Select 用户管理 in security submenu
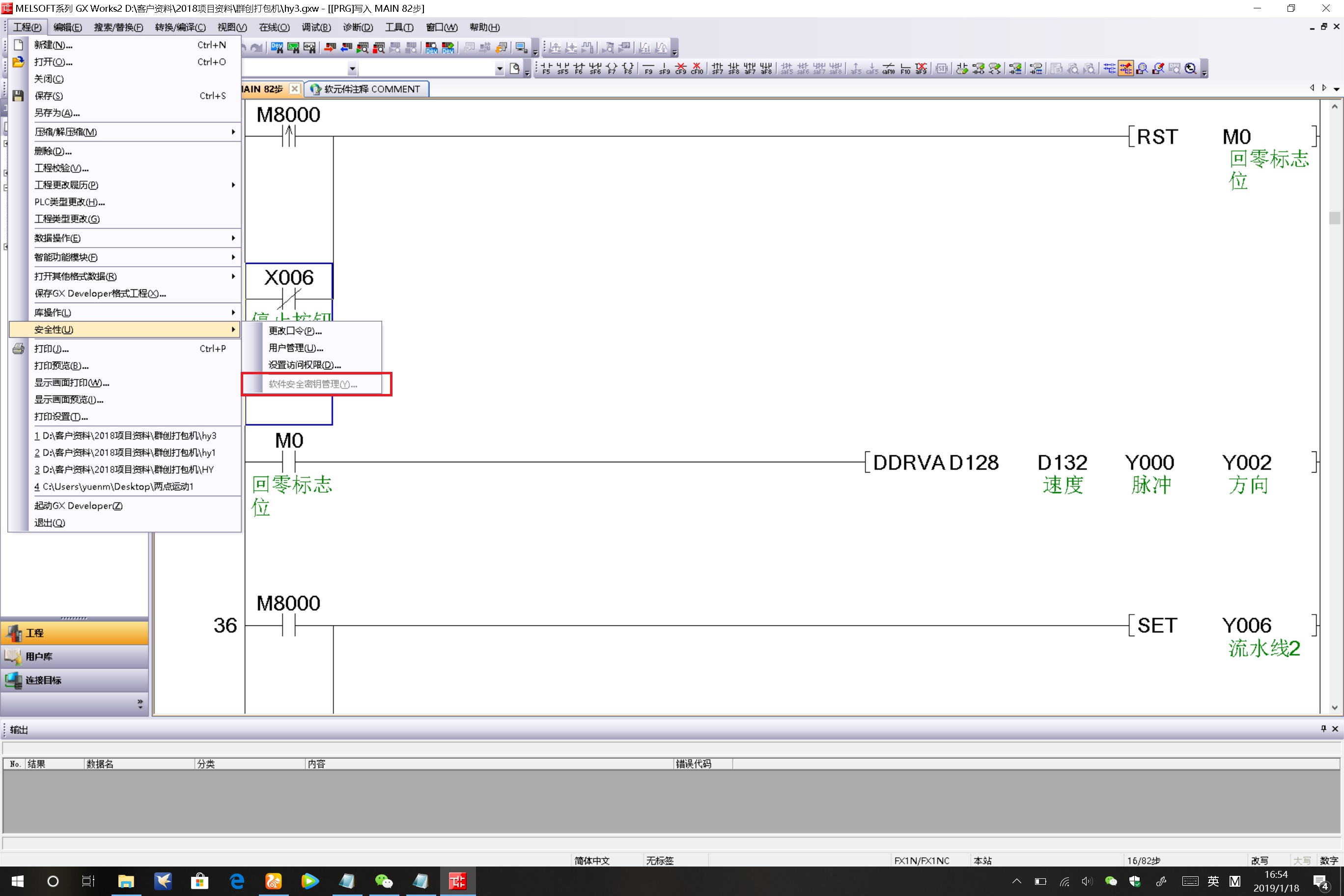The height and width of the screenshot is (896, 1344). [x=295, y=348]
